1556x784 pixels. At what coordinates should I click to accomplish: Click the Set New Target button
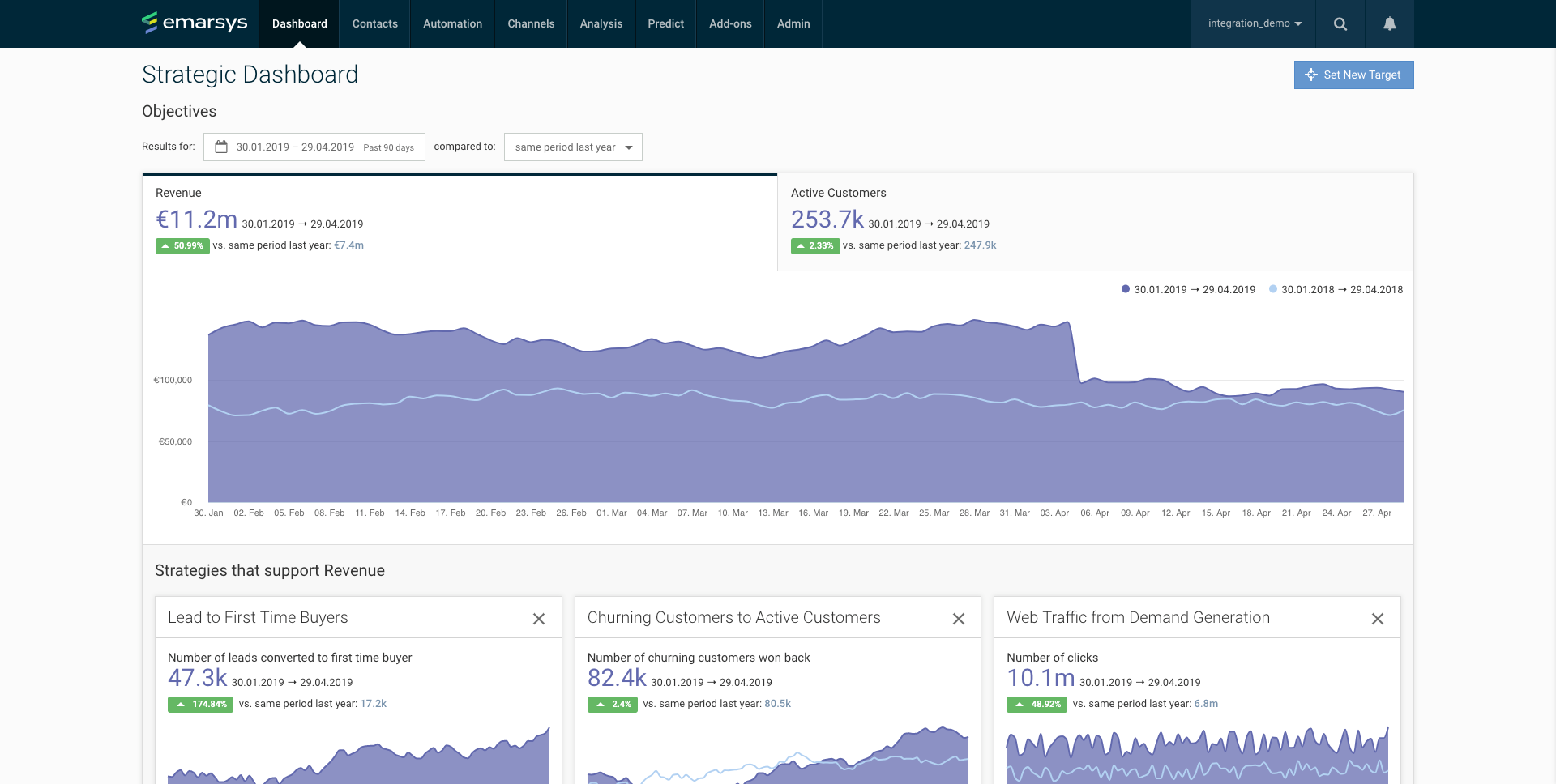(1353, 75)
